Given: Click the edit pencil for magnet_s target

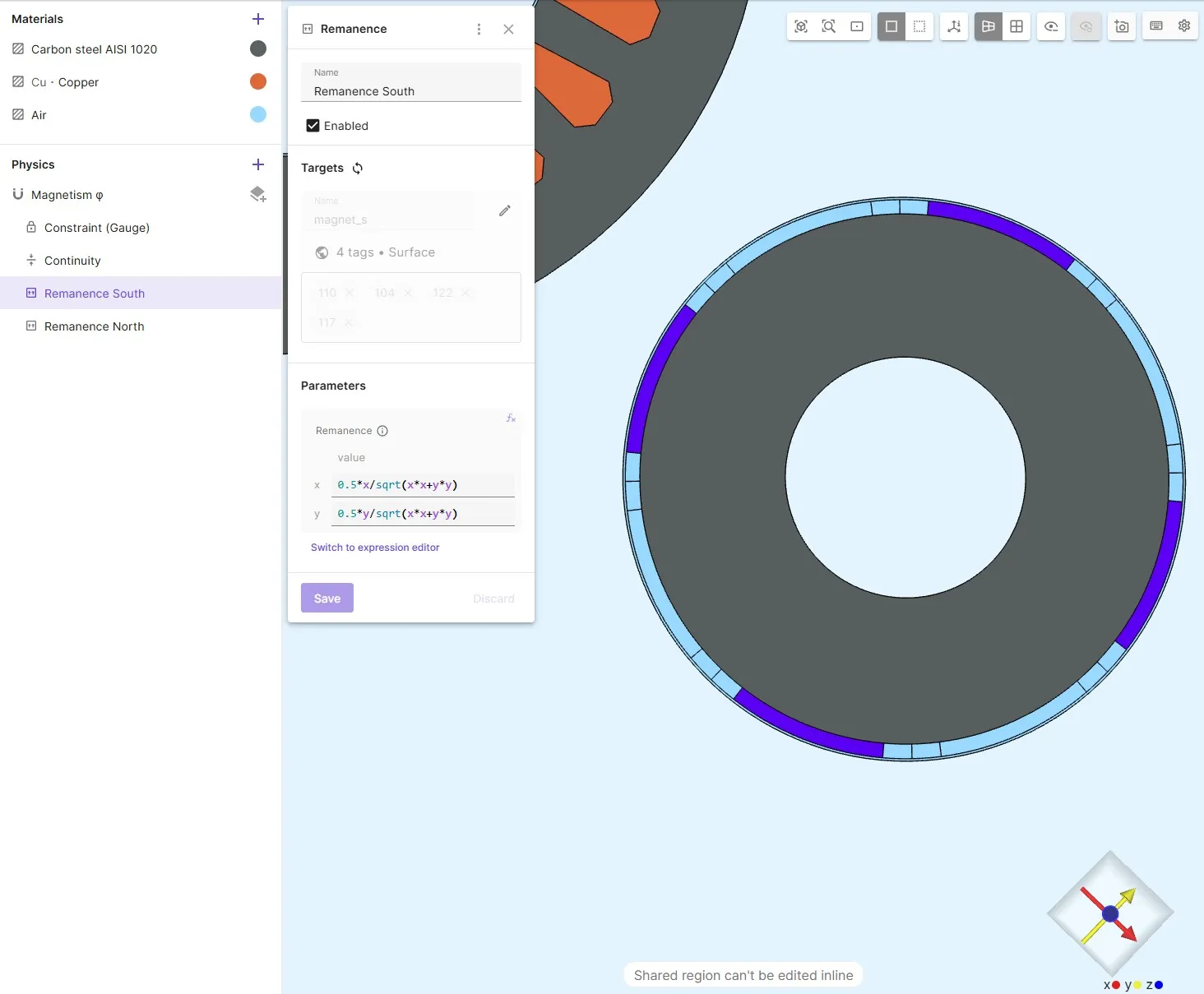Looking at the screenshot, I should click(x=505, y=211).
